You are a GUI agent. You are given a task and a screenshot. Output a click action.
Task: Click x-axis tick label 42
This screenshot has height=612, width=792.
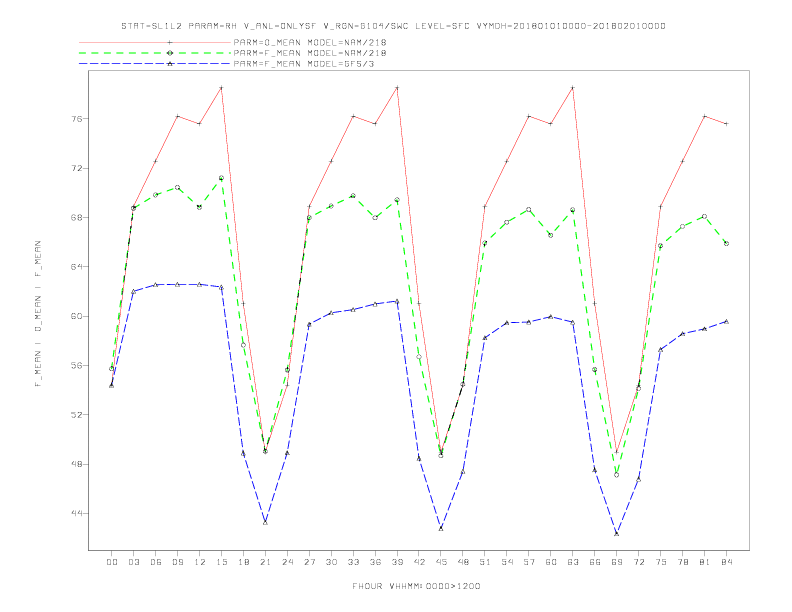pos(419,562)
